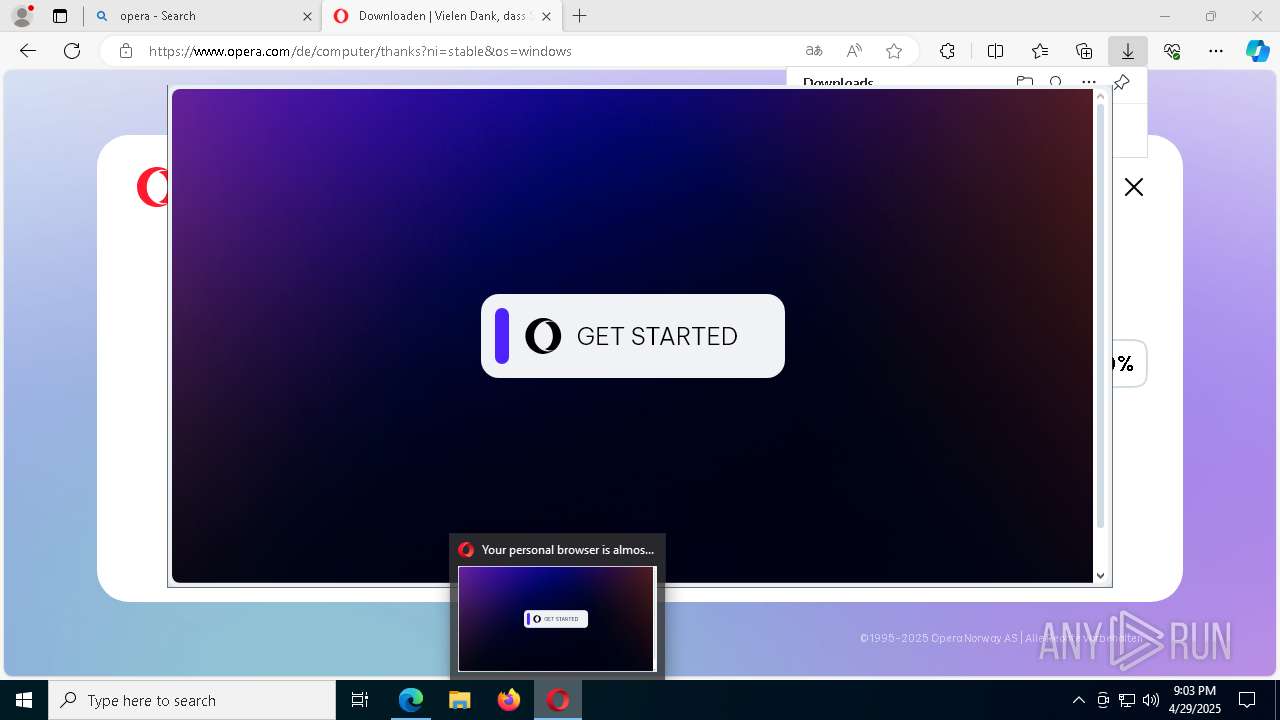Click the Opera logo inside GET STARTED
The width and height of the screenshot is (1280, 720).
pos(543,336)
